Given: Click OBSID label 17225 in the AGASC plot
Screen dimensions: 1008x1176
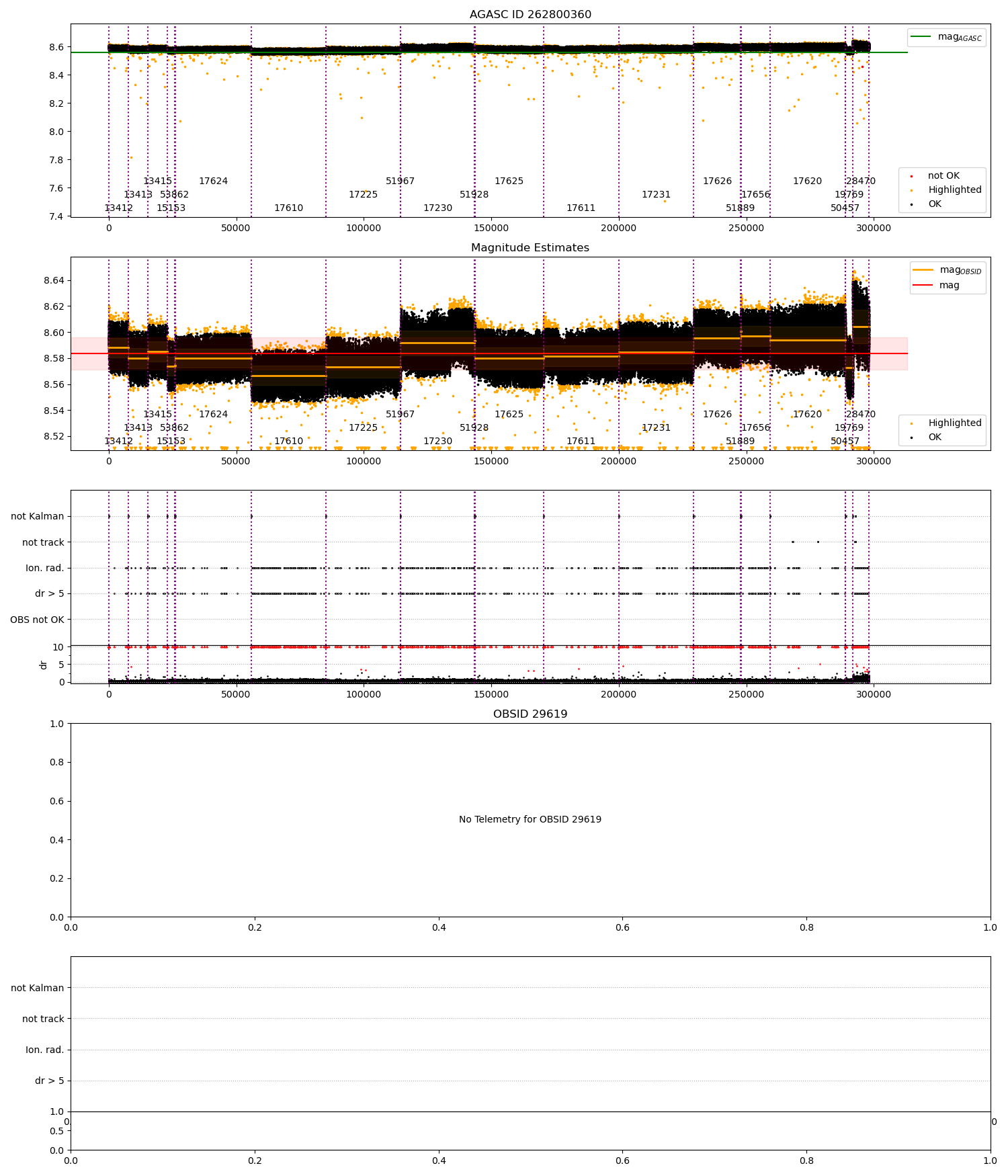Looking at the screenshot, I should [x=363, y=195].
